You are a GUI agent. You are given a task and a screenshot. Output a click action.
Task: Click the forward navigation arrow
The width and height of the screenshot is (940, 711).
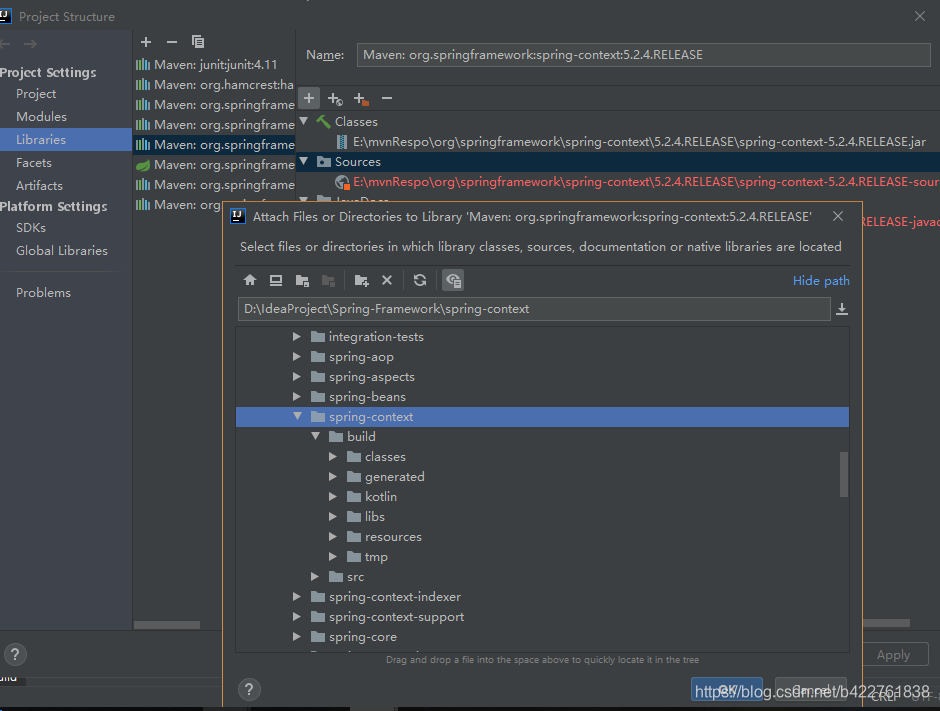click(x=31, y=44)
